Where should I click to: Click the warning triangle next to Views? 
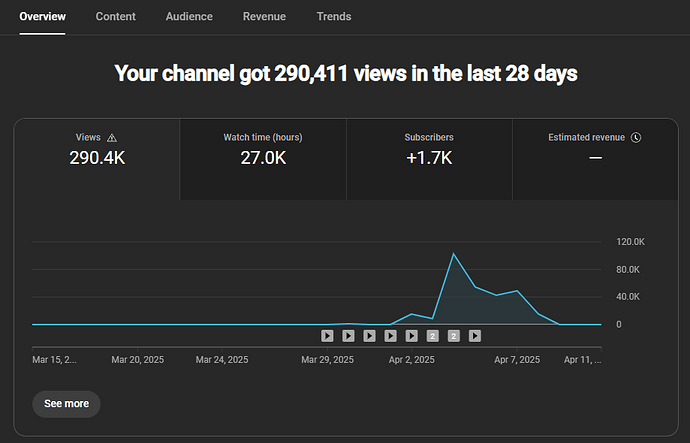(x=112, y=138)
